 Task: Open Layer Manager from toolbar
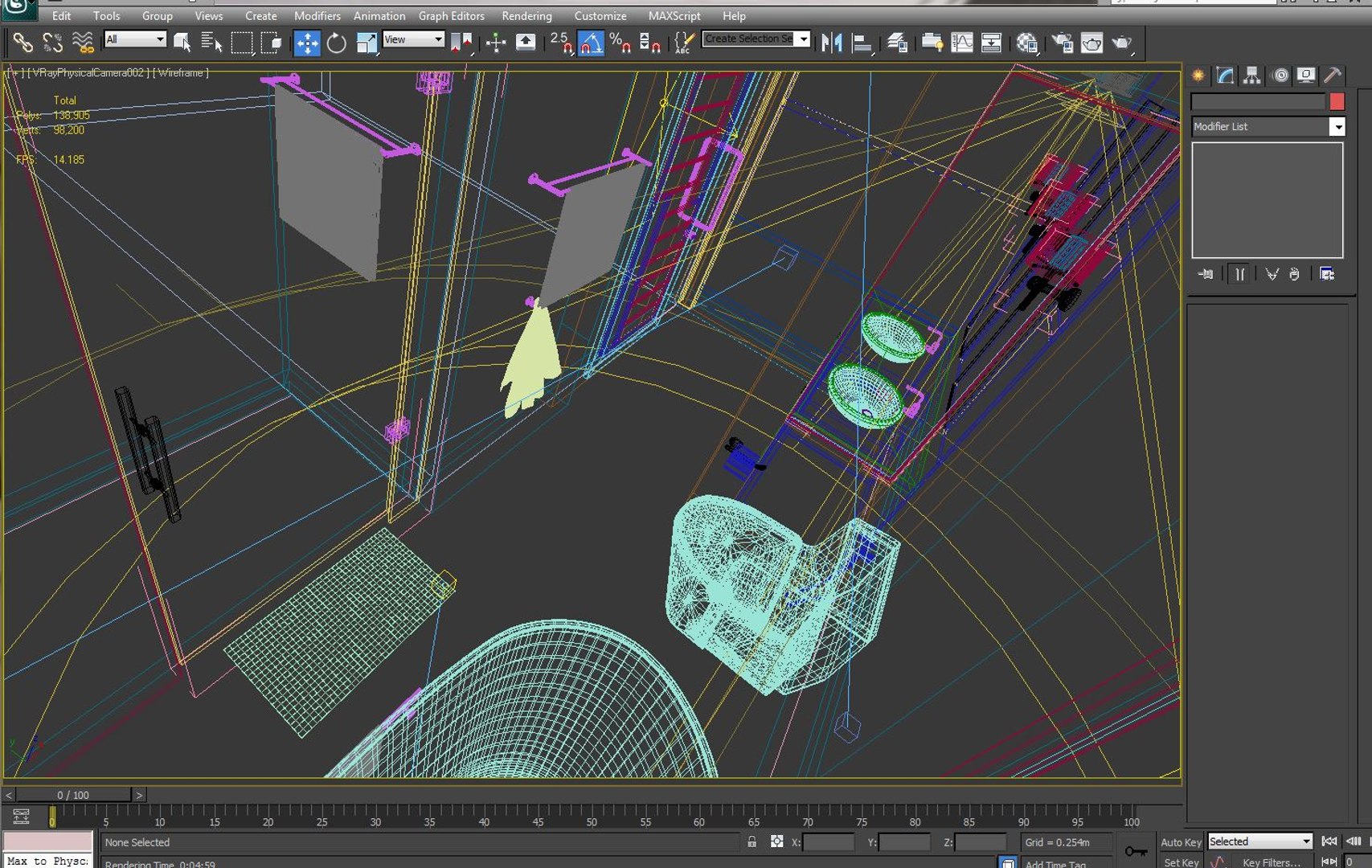click(897, 43)
